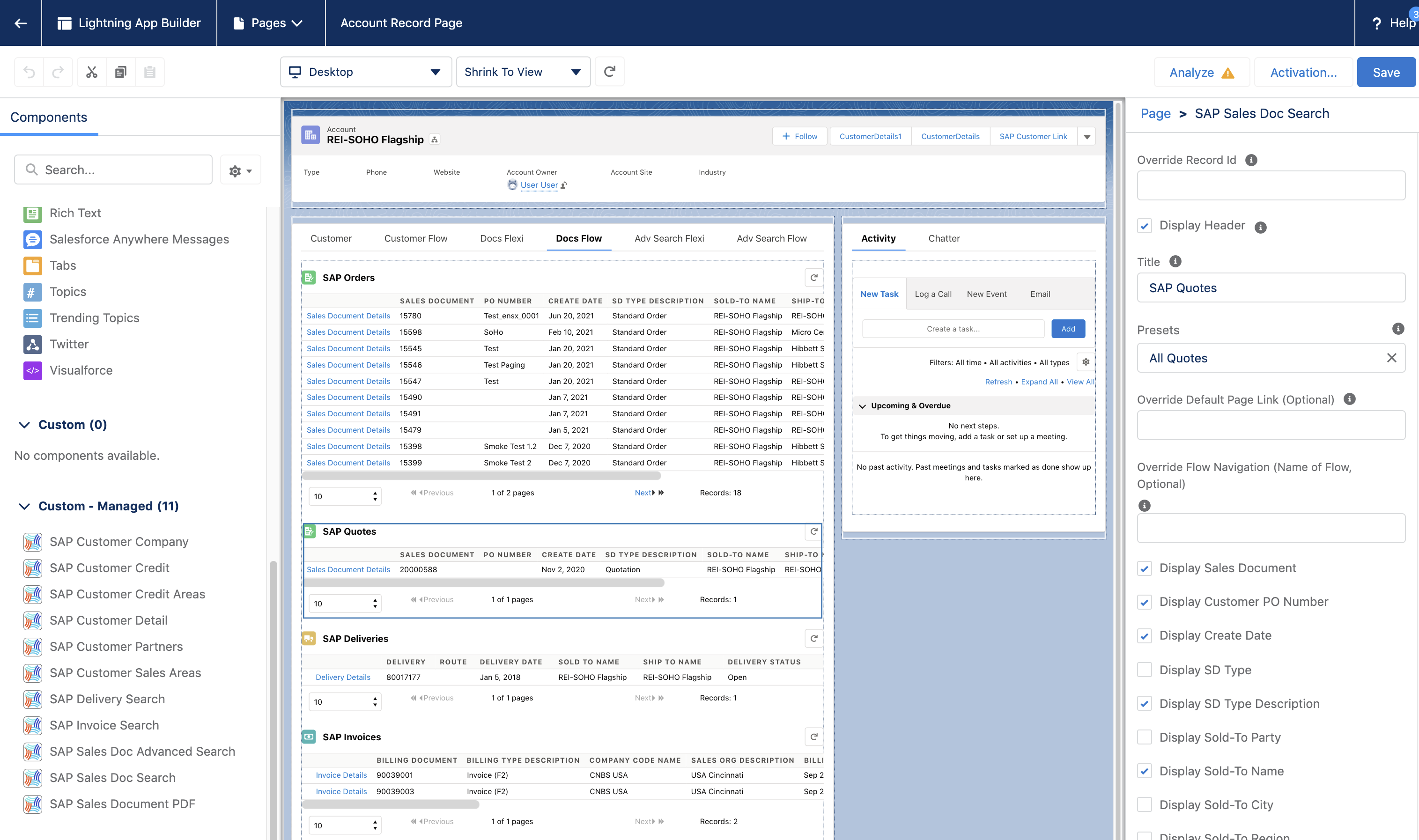This screenshot has width=1419, height=840.
Task: Refresh the SAP Invoices table
Action: pos(814,737)
